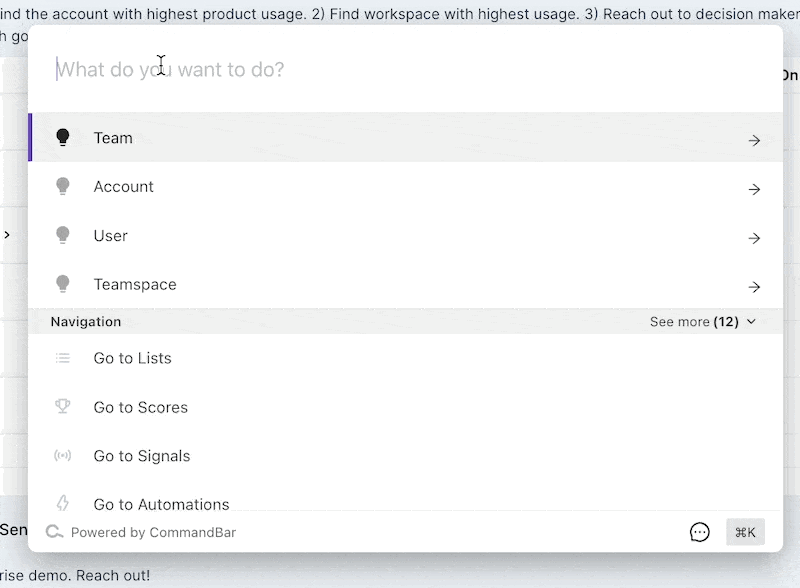The height and width of the screenshot is (588, 800).
Task: Open the Teamspace row arrow
Action: coord(754,287)
